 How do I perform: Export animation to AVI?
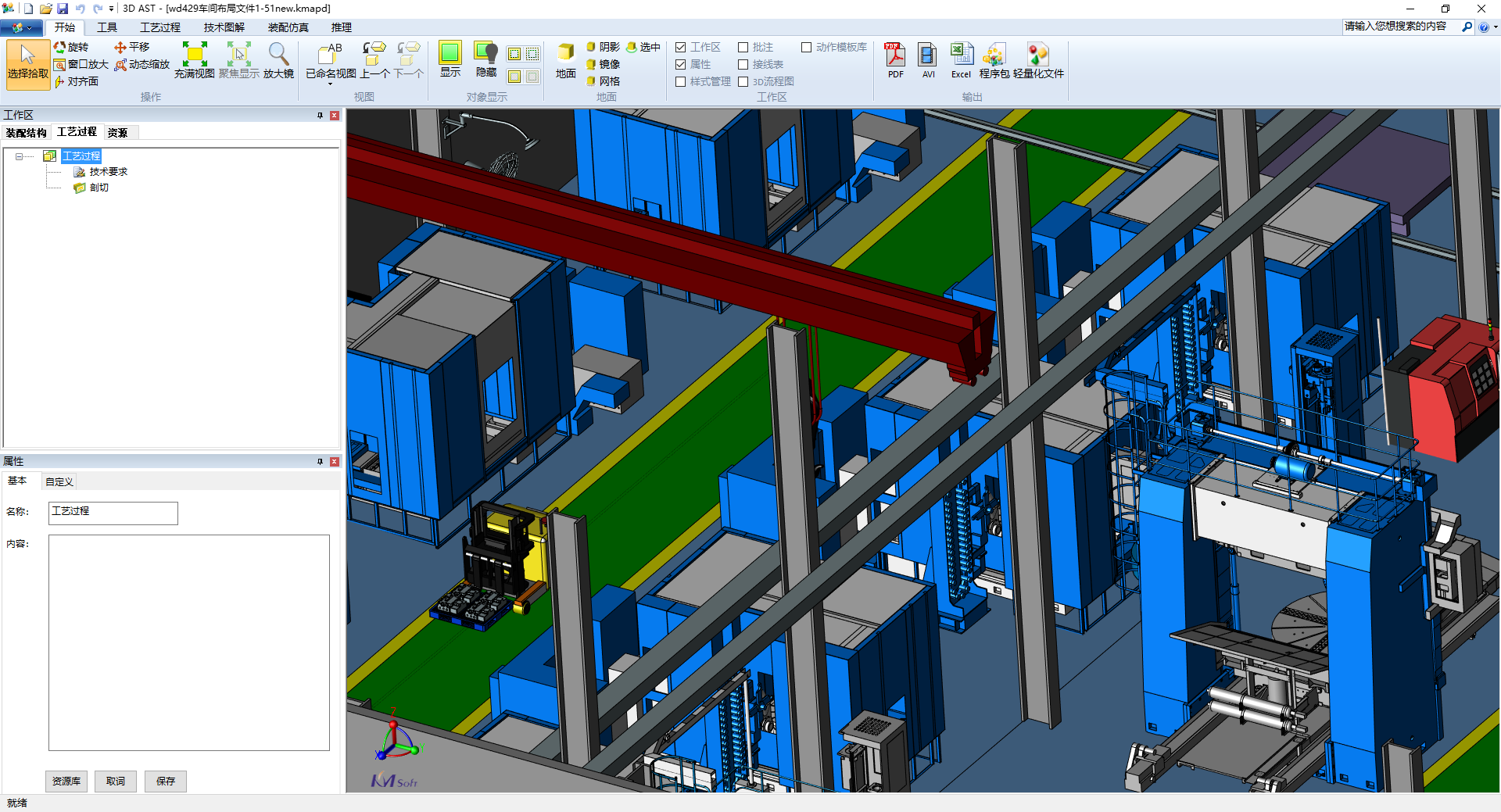coord(928,60)
